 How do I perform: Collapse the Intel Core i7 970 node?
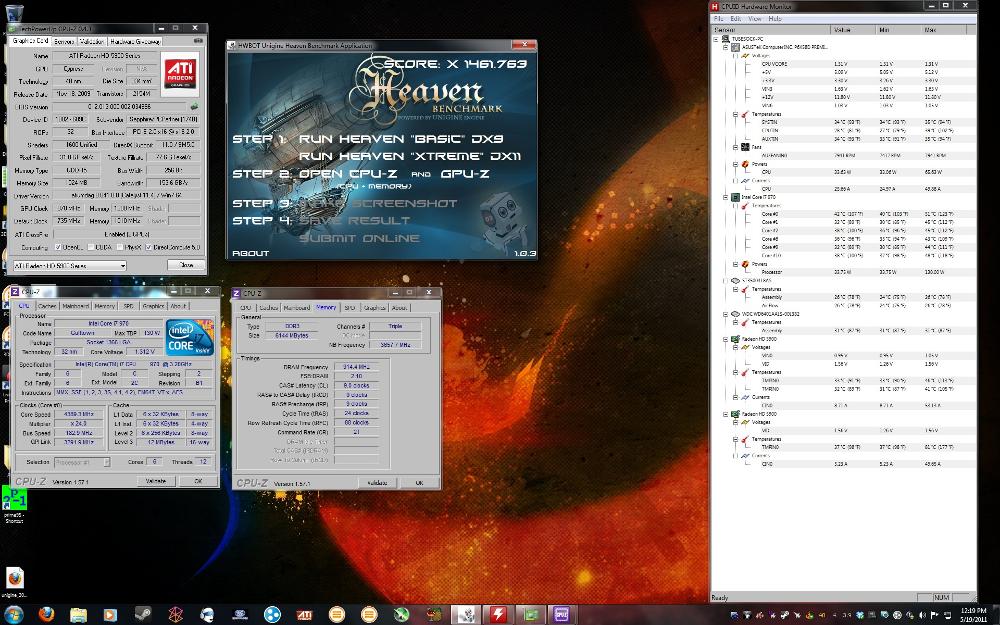726,197
